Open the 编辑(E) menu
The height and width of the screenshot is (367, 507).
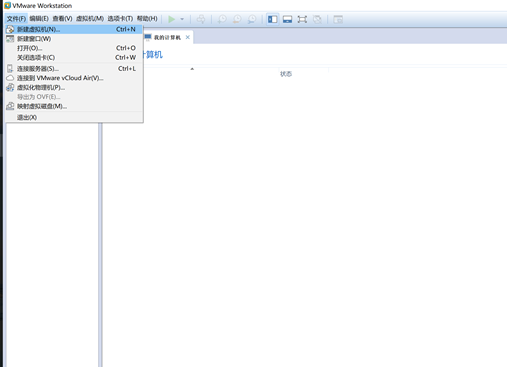pyautogui.click(x=39, y=19)
